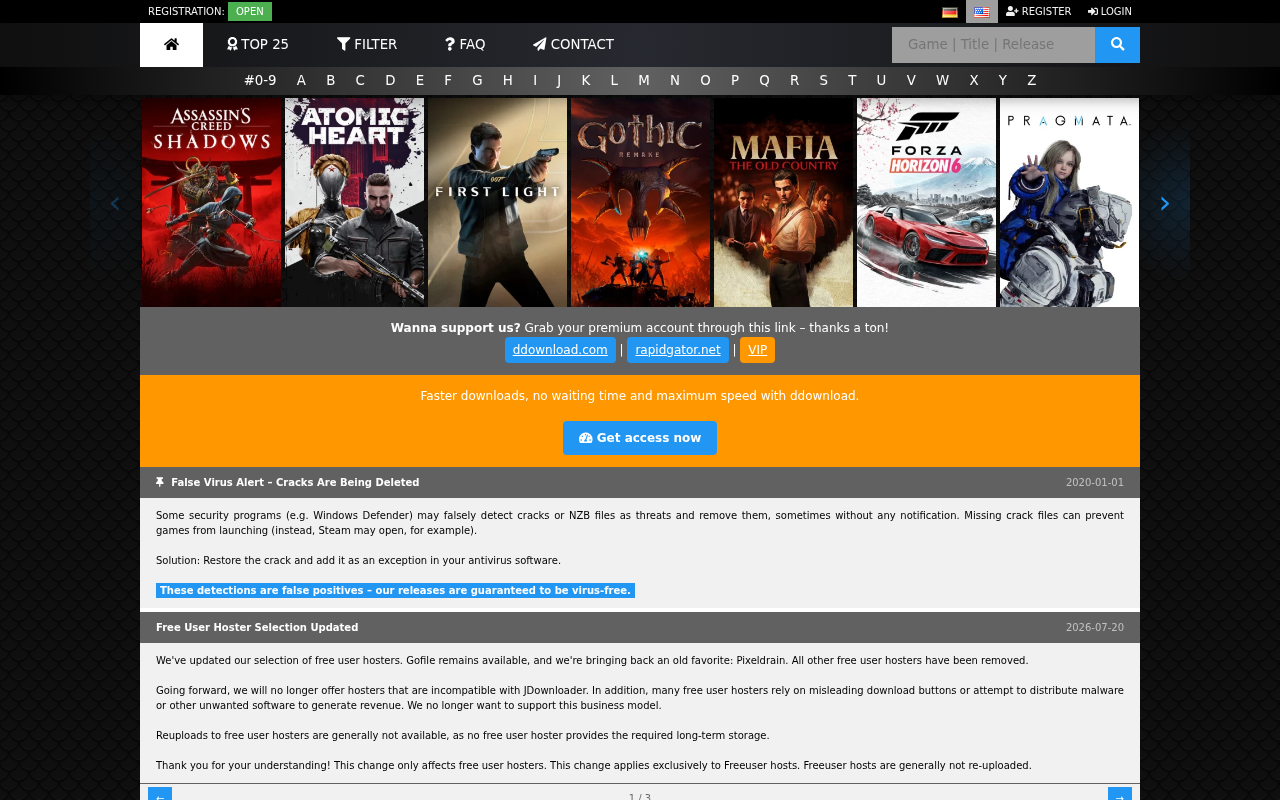Click highlighted virus-free guarantee text
1280x800 pixels.
[x=395, y=591]
